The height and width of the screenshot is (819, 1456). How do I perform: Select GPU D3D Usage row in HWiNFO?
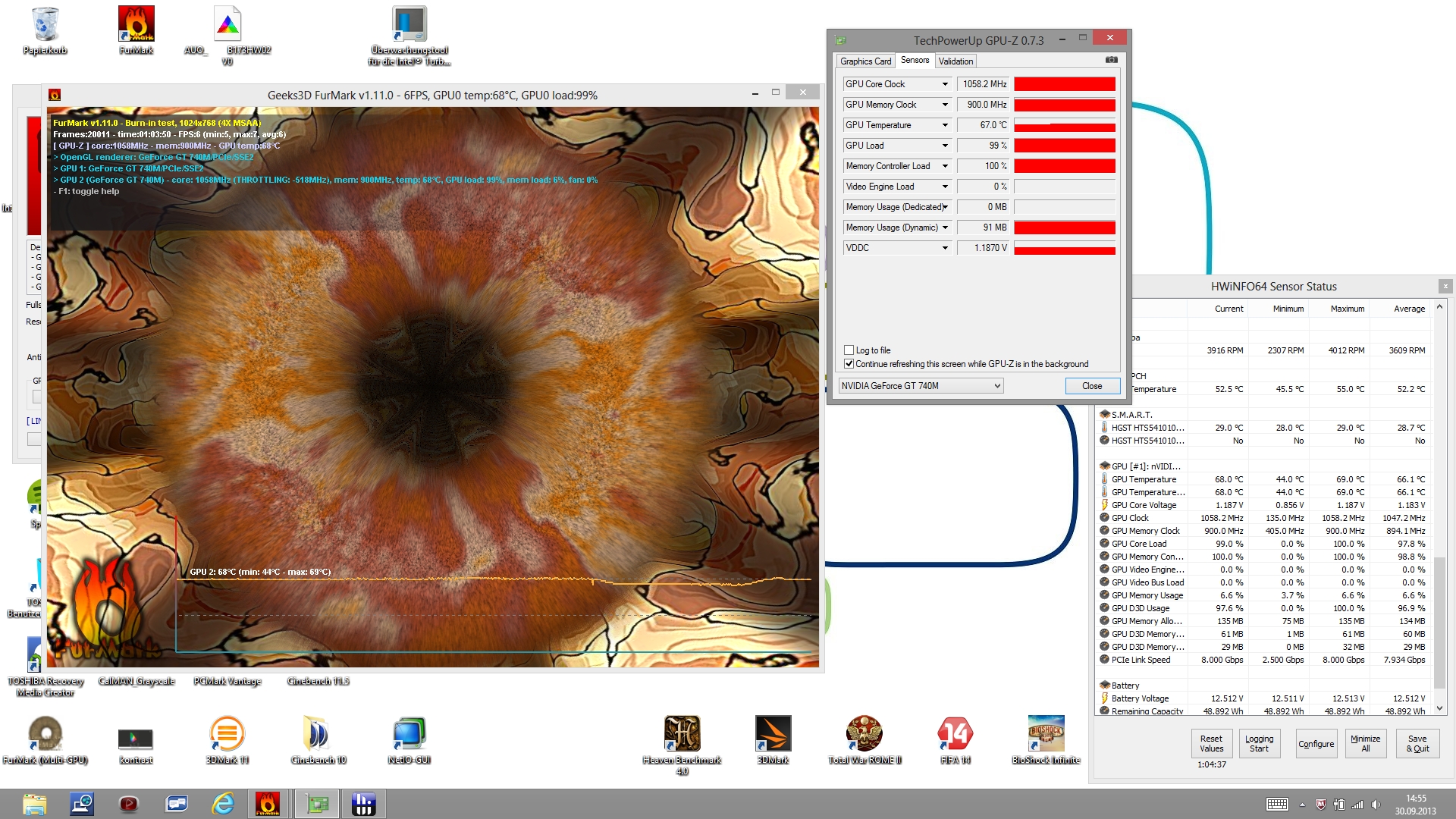[x=1263, y=608]
